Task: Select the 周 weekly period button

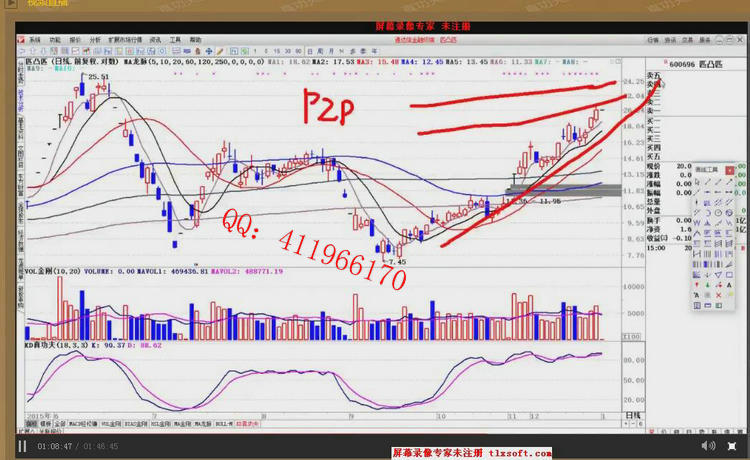Action: pyautogui.click(x=320, y=51)
